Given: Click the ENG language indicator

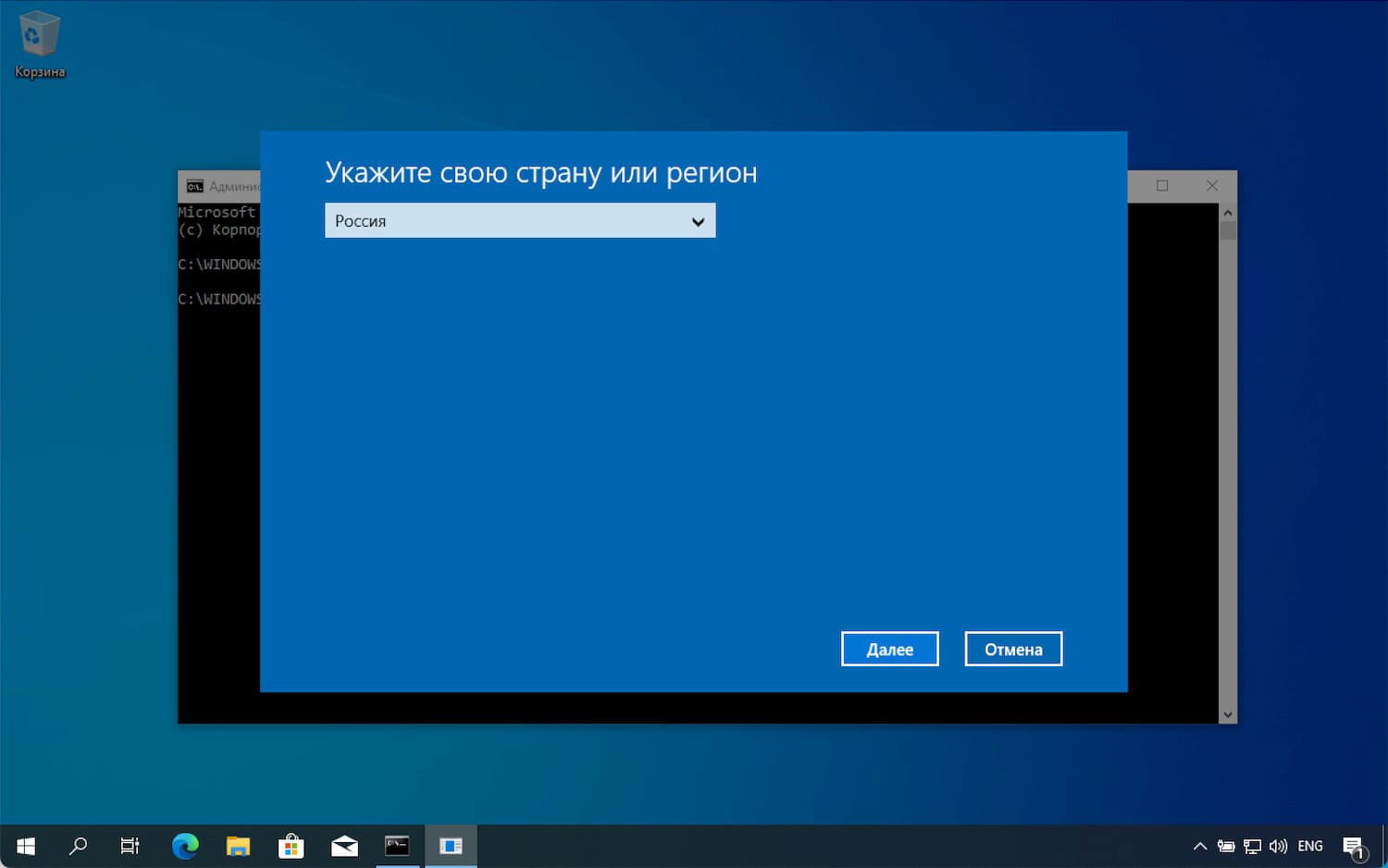Looking at the screenshot, I should click(x=1309, y=845).
